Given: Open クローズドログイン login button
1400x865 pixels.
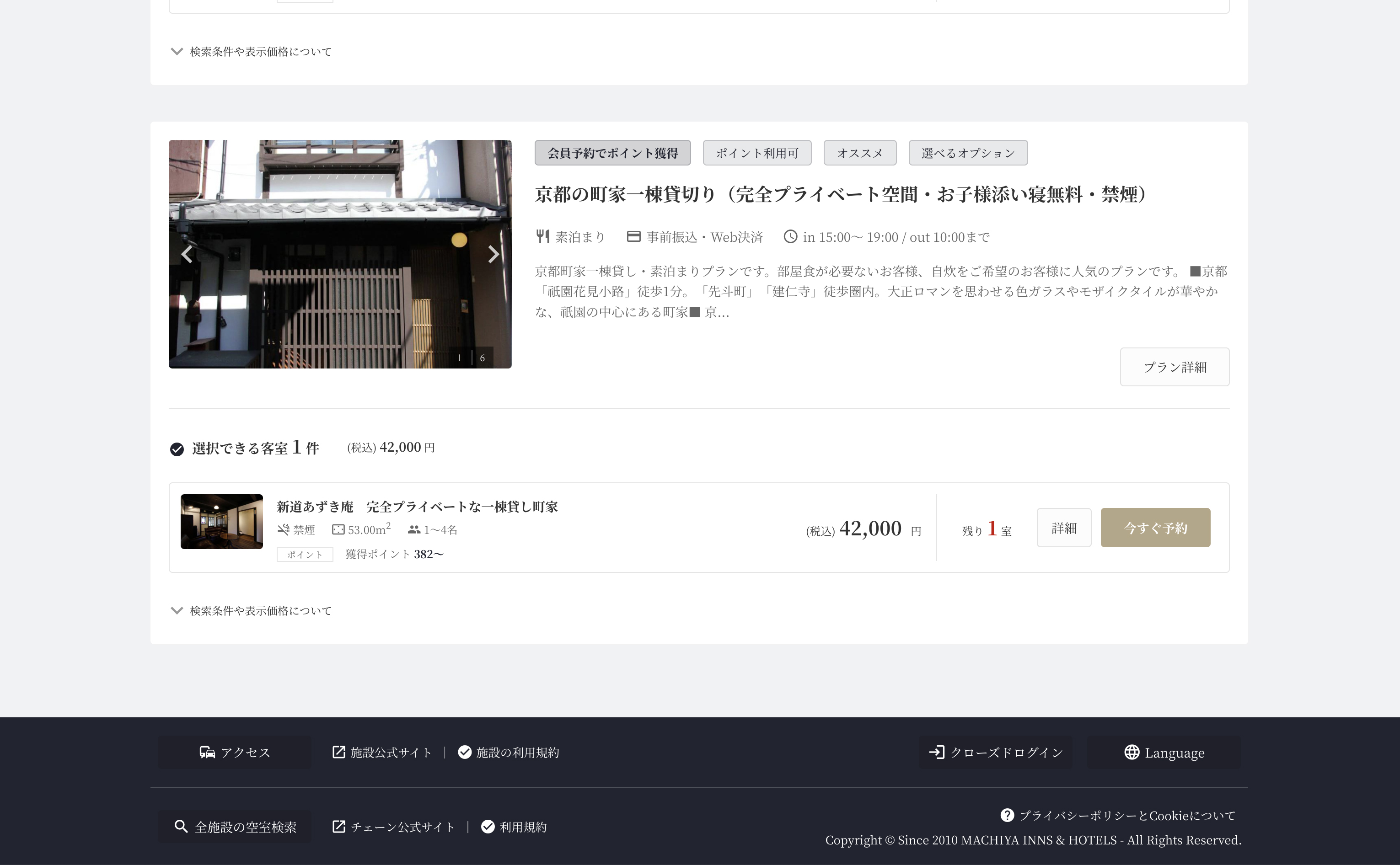Looking at the screenshot, I should pos(996,752).
